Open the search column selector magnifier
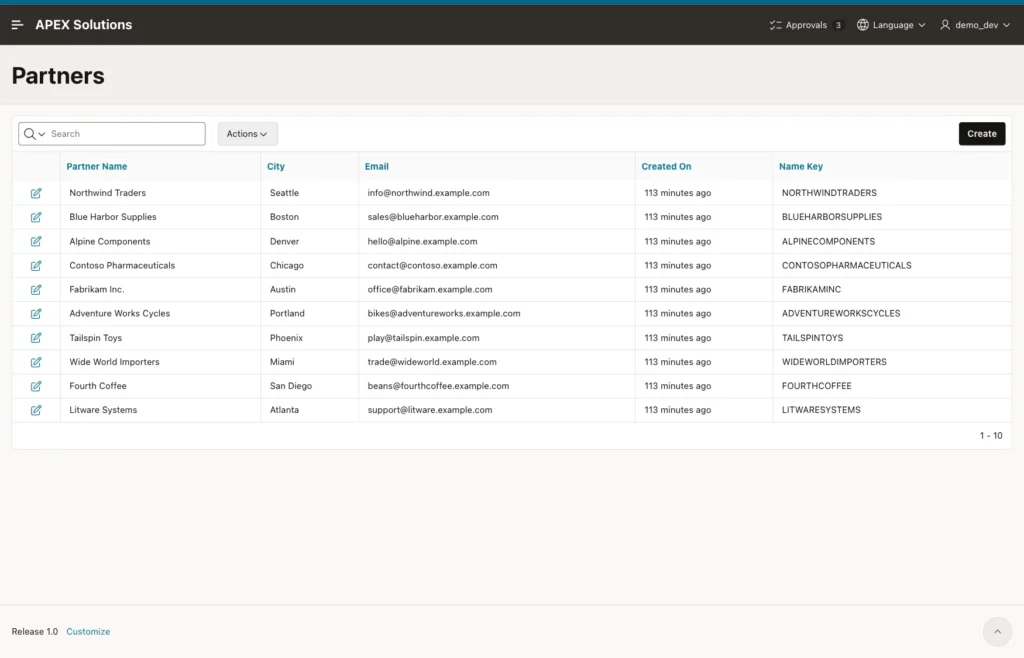The width and height of the screenshot is (1024, 658). [x=33, y=134]
